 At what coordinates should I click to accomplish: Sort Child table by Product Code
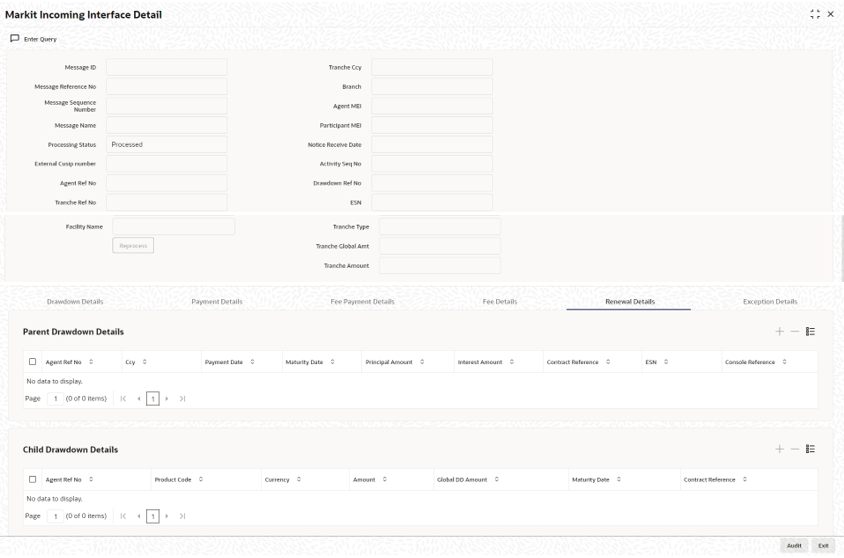click(x=200, y=479)
